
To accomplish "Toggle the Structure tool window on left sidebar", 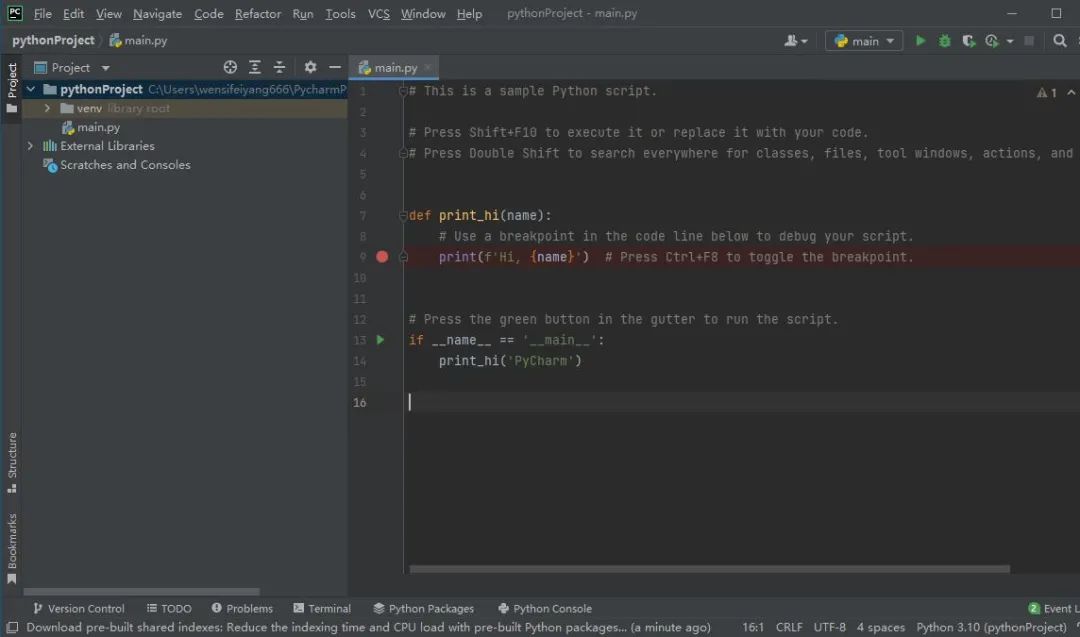I will click(x=12, y=462).
